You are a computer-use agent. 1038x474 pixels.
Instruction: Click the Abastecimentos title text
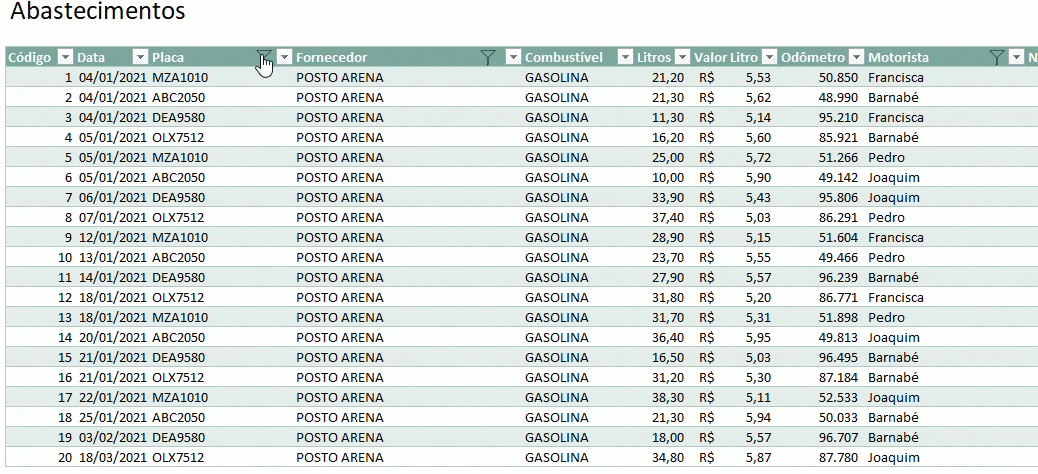point(96,13)
